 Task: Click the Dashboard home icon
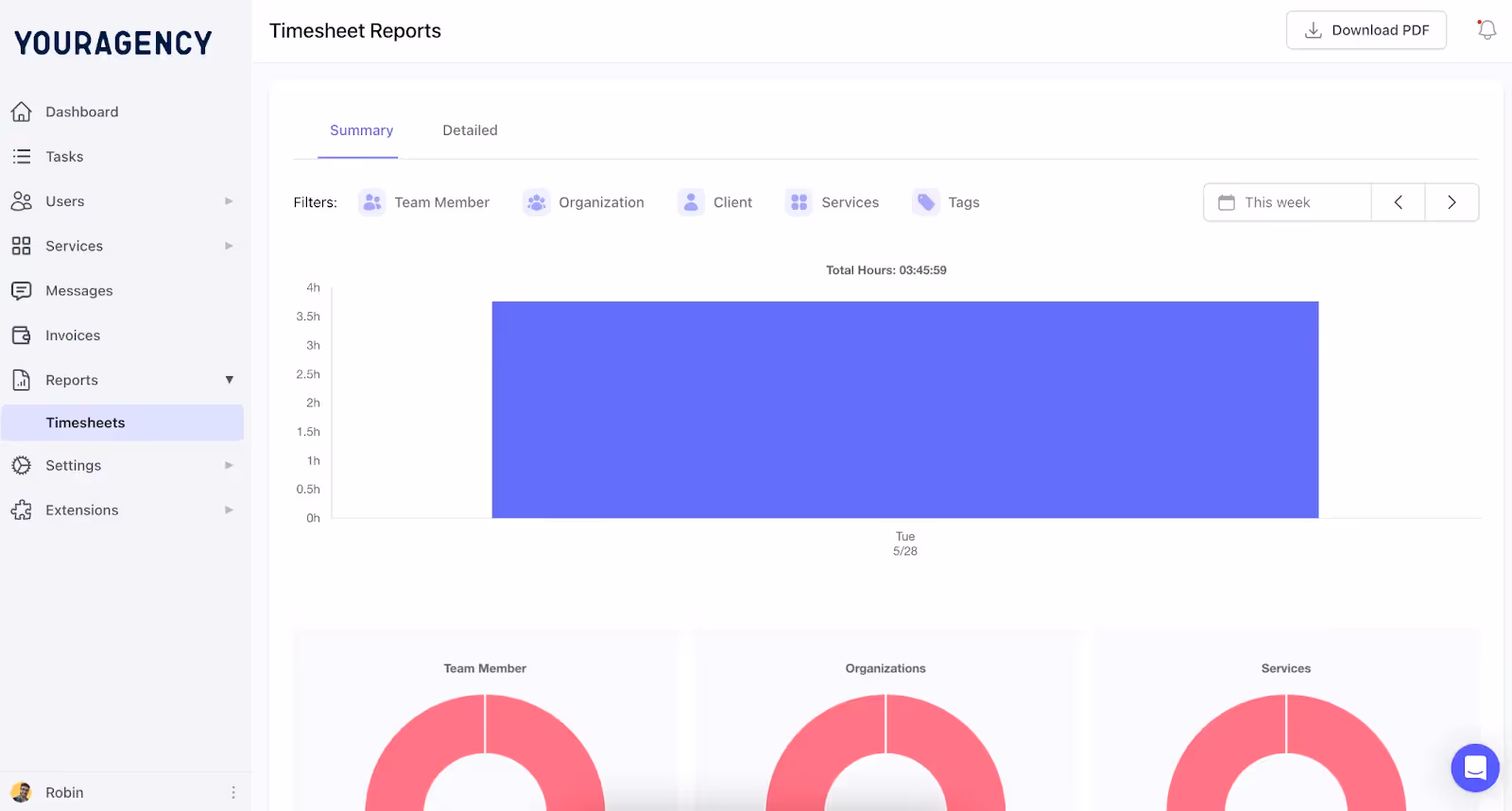[22, 112]
